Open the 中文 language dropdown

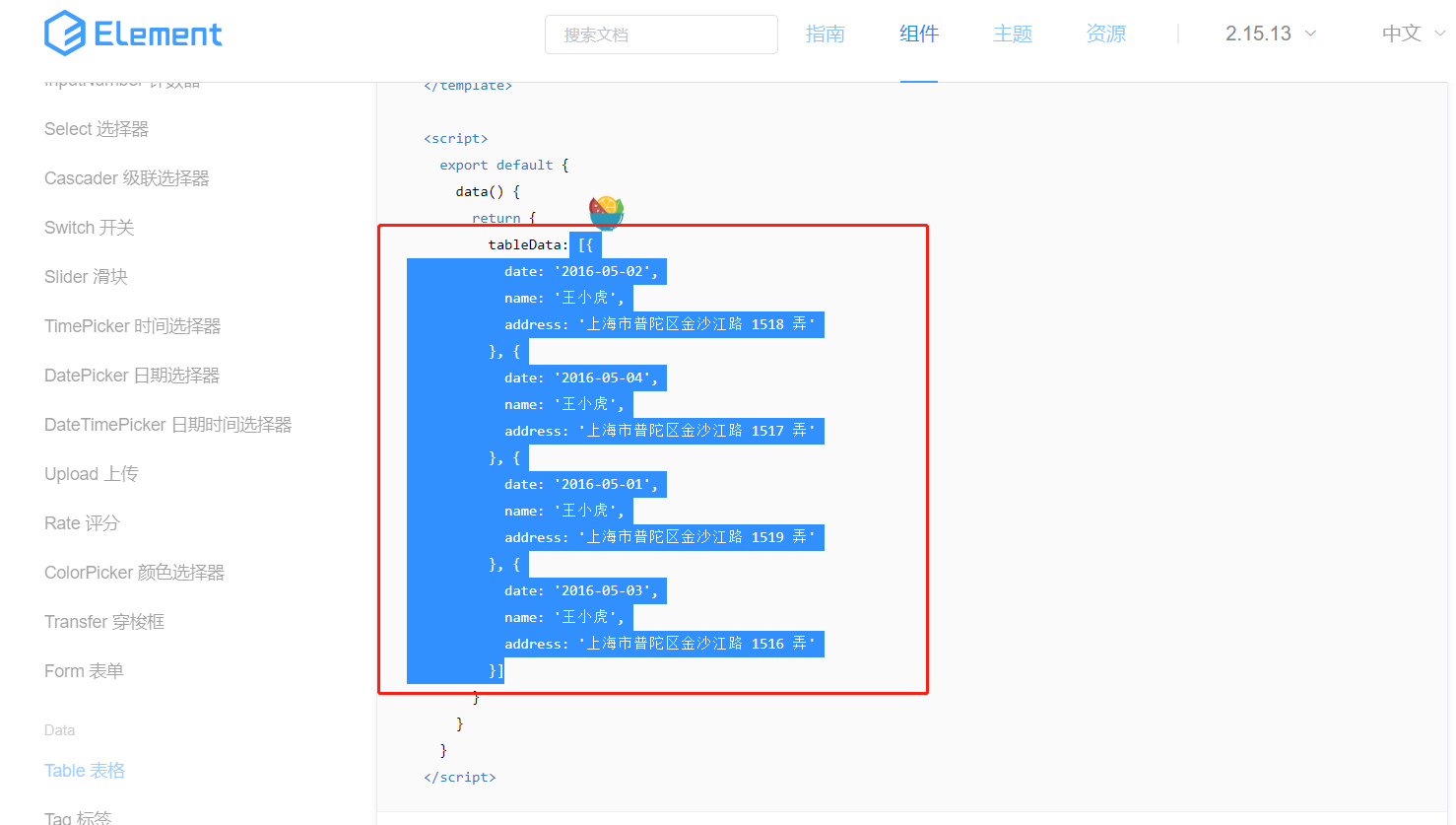[x=1401, y=33]
